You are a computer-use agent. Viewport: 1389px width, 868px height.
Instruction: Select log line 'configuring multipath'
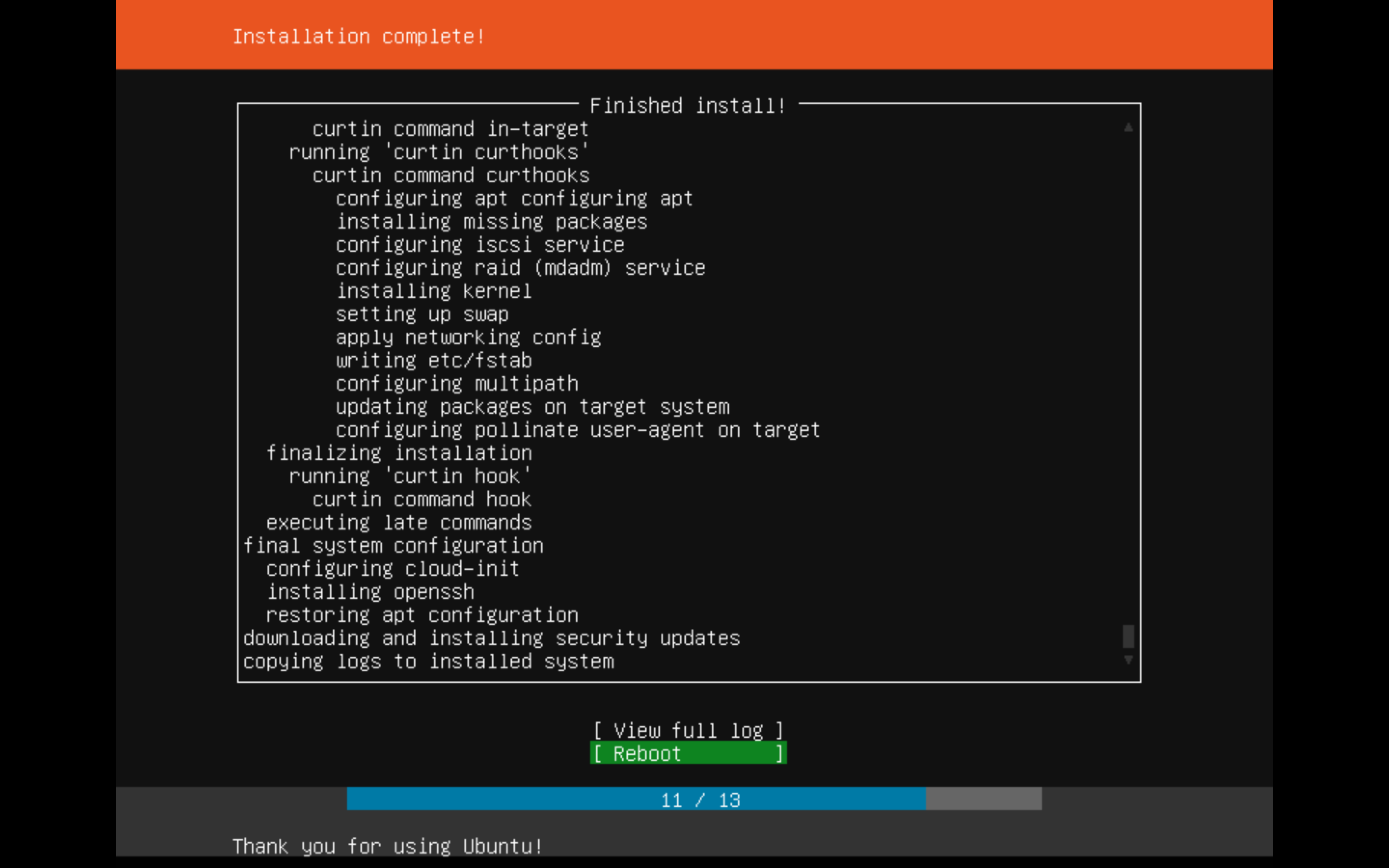click(x=457, y=383)
